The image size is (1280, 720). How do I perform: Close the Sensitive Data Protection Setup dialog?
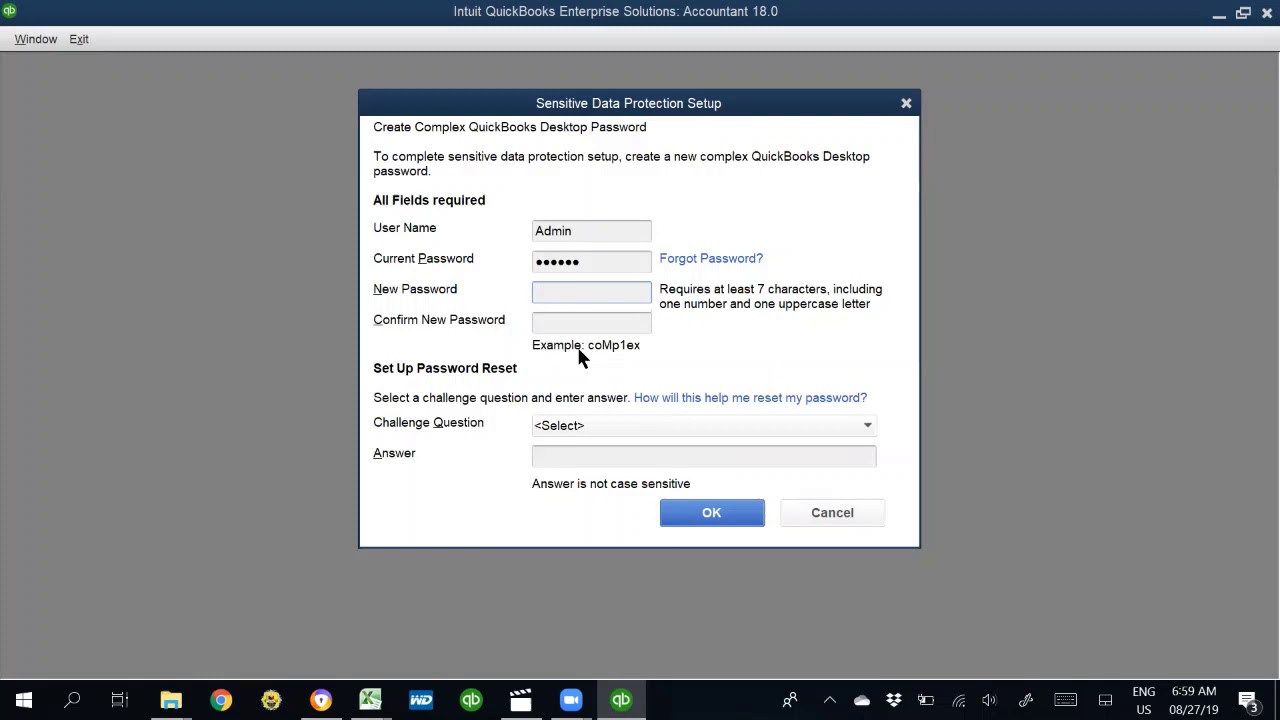[906, 103]
